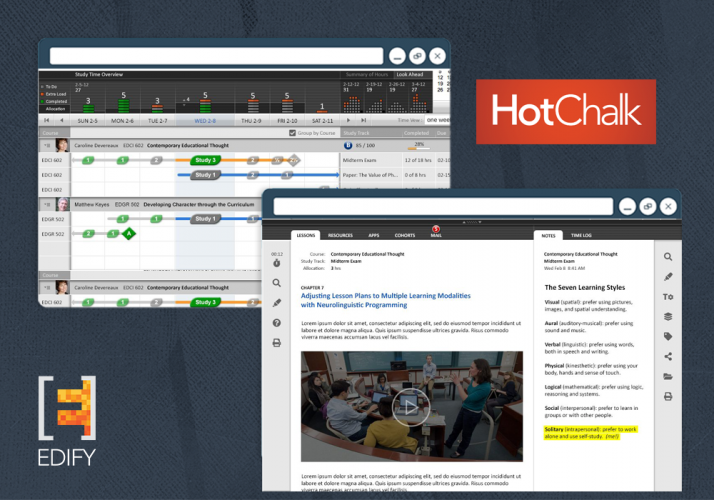
Task: Toggle the Completed legend item
Action: pos(54,101)
